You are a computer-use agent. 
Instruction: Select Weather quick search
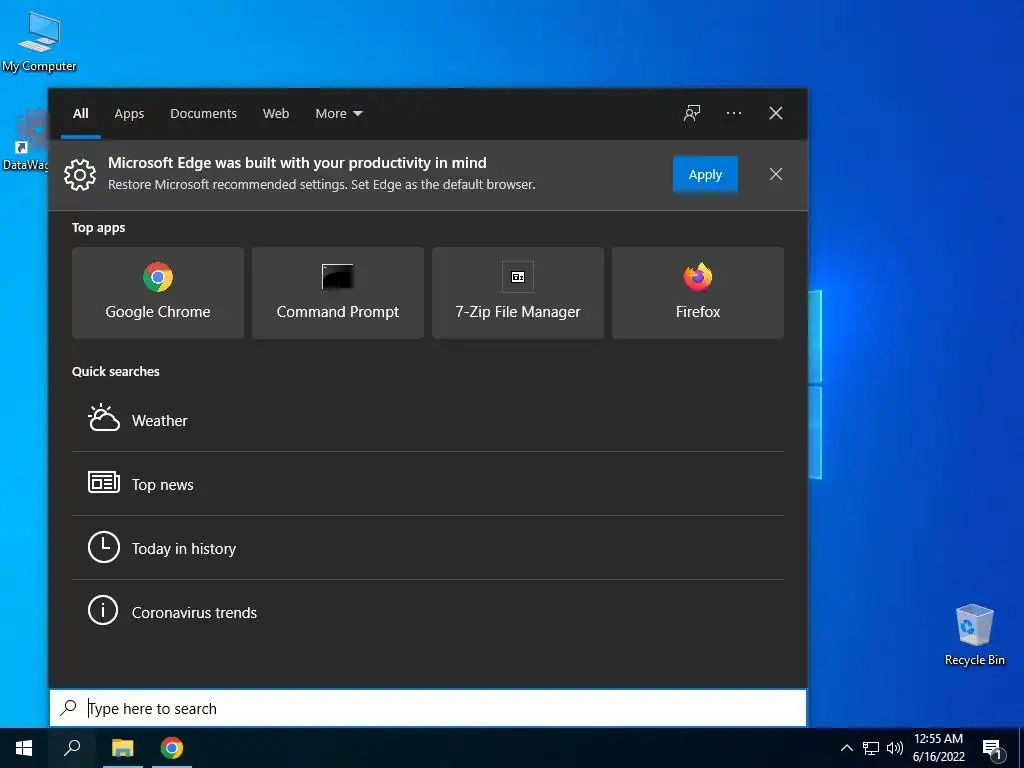click(428, 420)
